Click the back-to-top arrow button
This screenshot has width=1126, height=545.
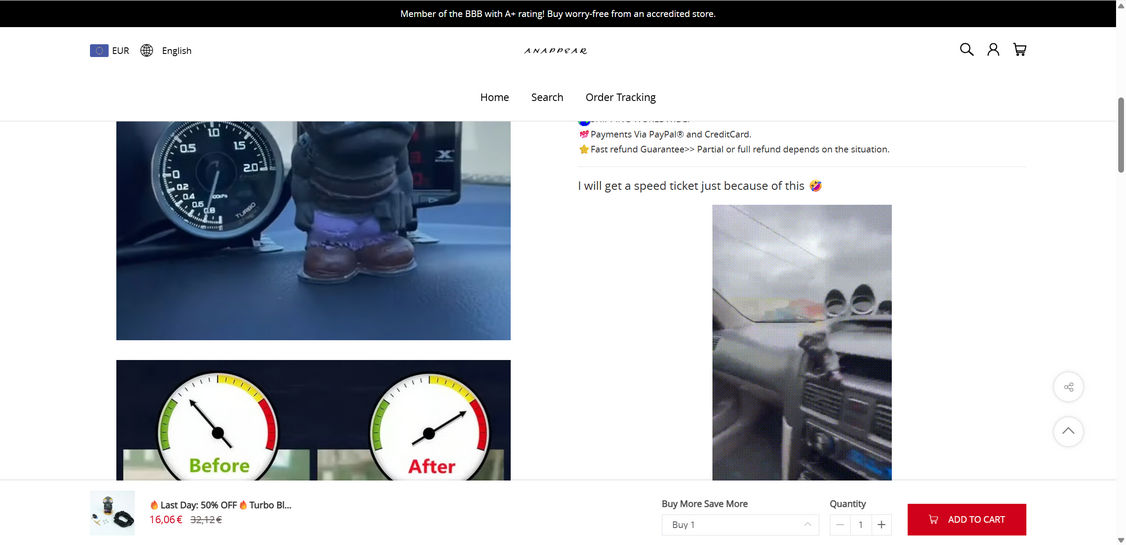pyautogui.click(x=1069, y=431)
